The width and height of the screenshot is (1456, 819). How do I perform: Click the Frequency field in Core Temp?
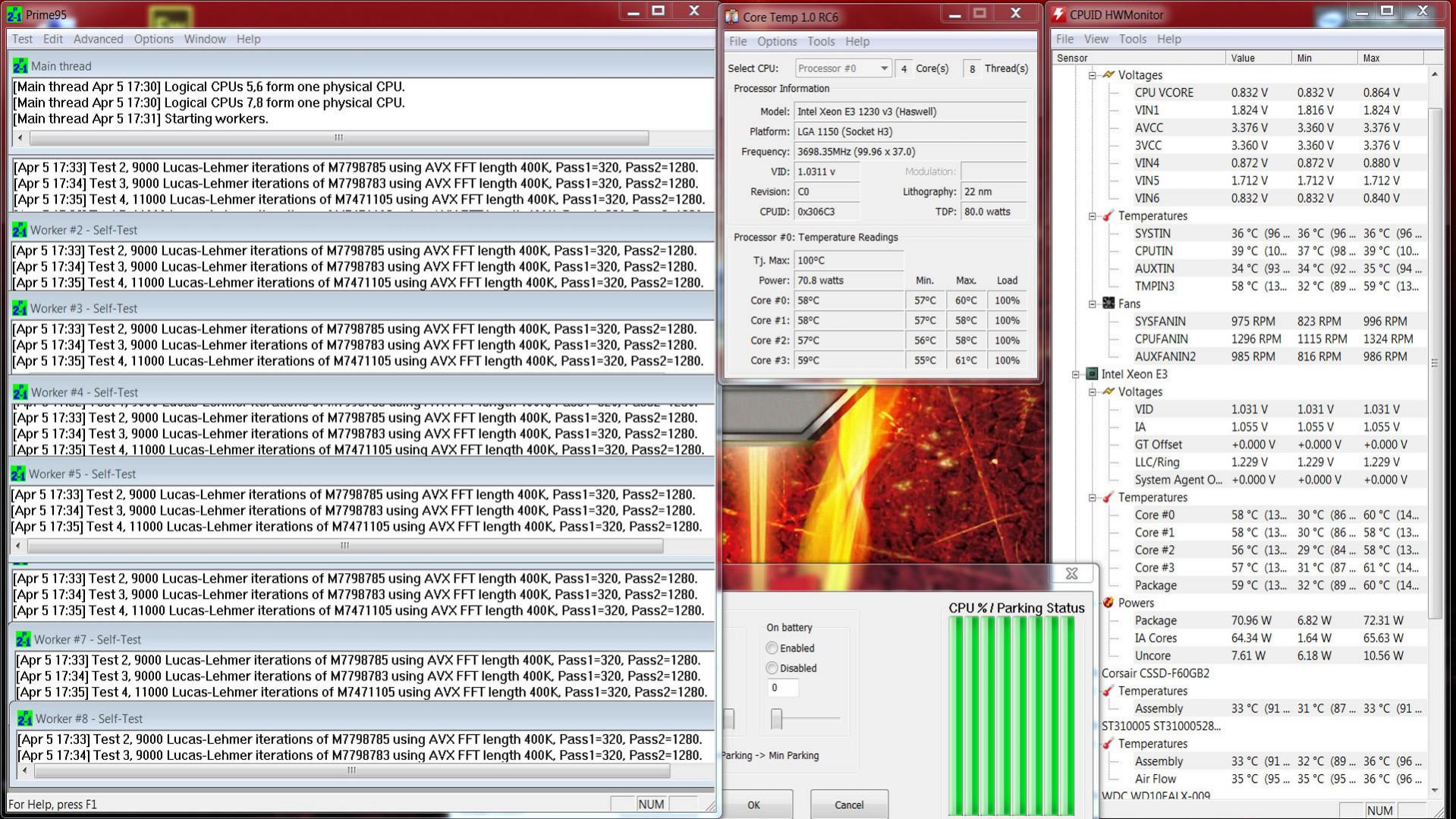(910, 152)
